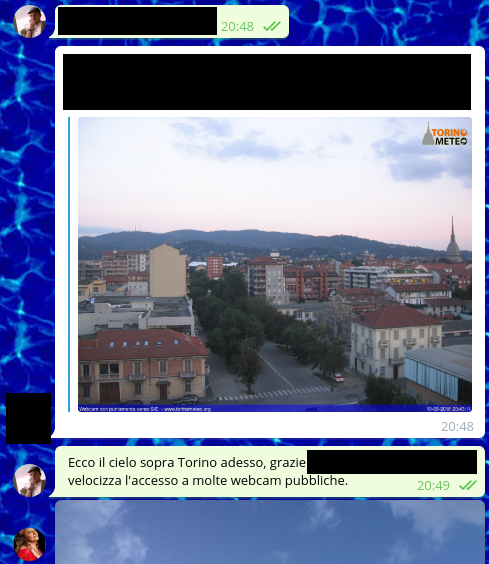Click read double-check marks beside top 20:48
The width and height of the screenshot is (489, 564).
(272, 26)
